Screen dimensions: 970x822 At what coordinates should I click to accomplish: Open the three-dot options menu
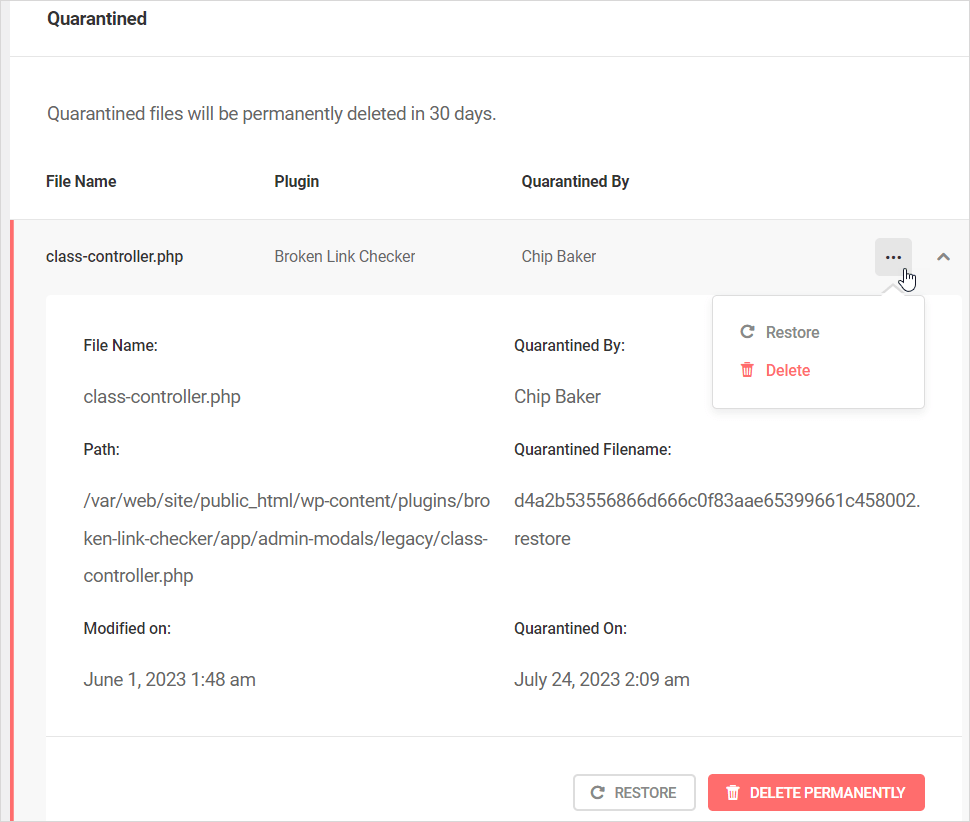point(893,257)
